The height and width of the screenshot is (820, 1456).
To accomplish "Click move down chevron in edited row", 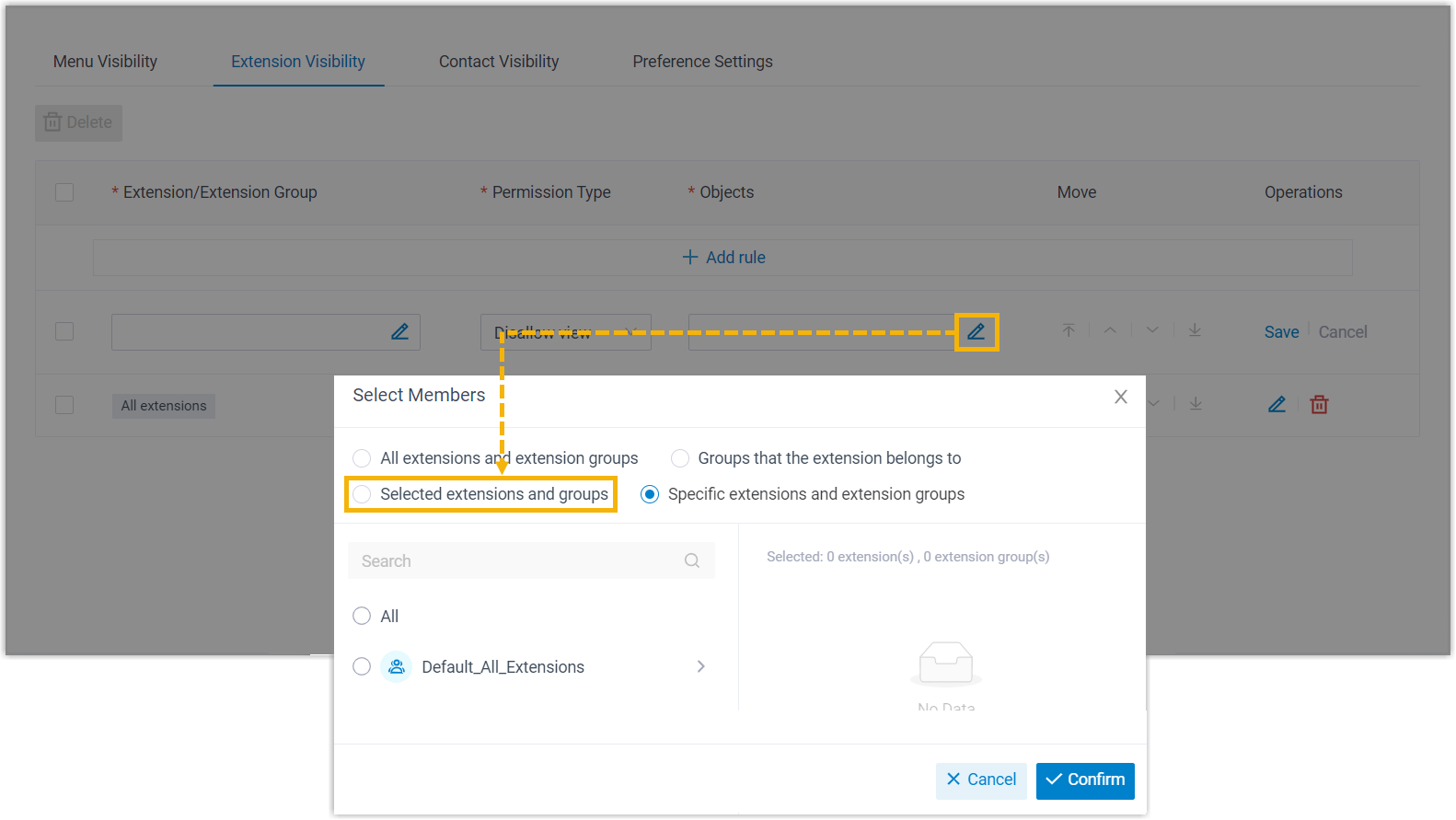I will pos(1152,330).
